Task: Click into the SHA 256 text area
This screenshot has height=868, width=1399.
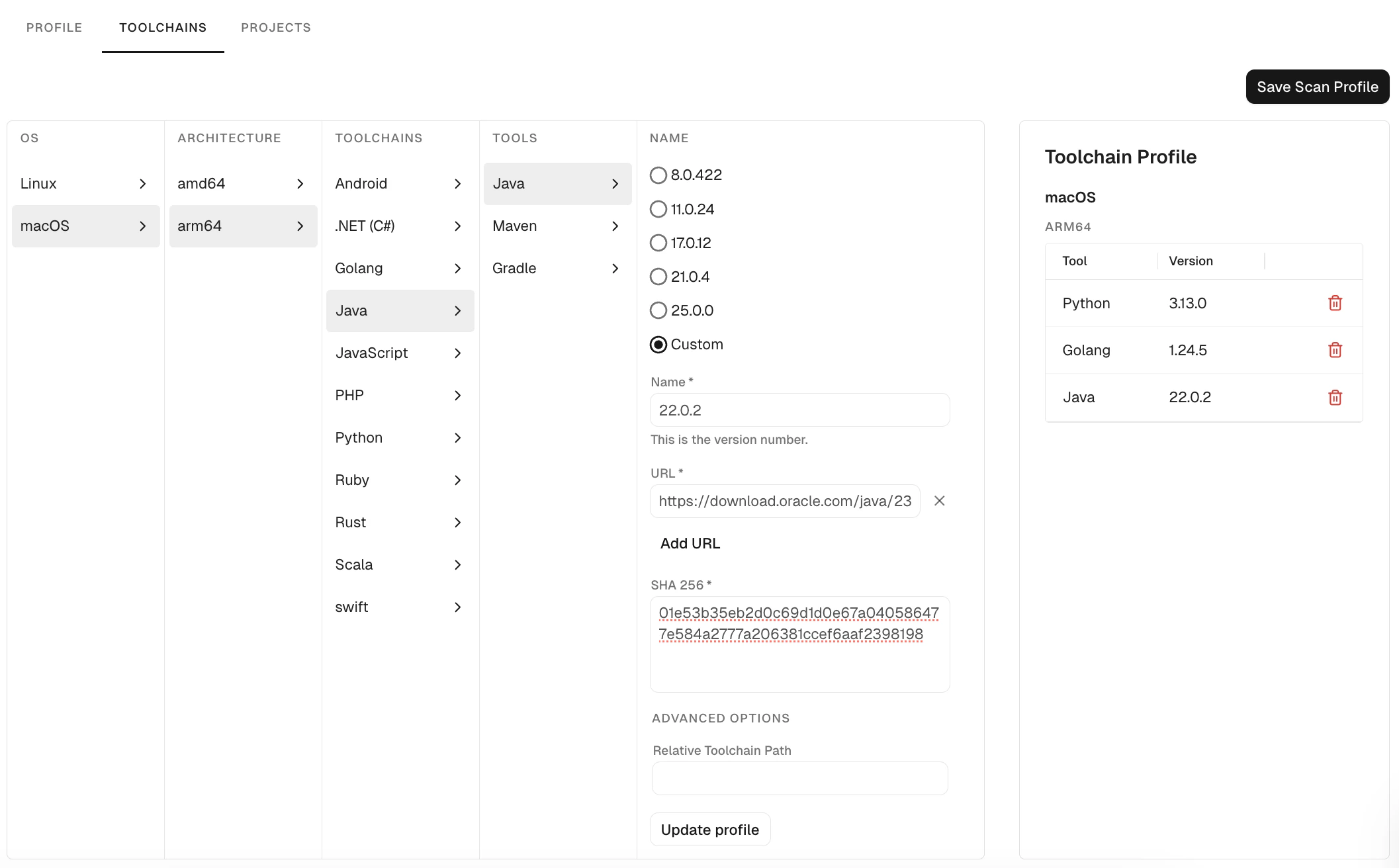Action: 799,644
